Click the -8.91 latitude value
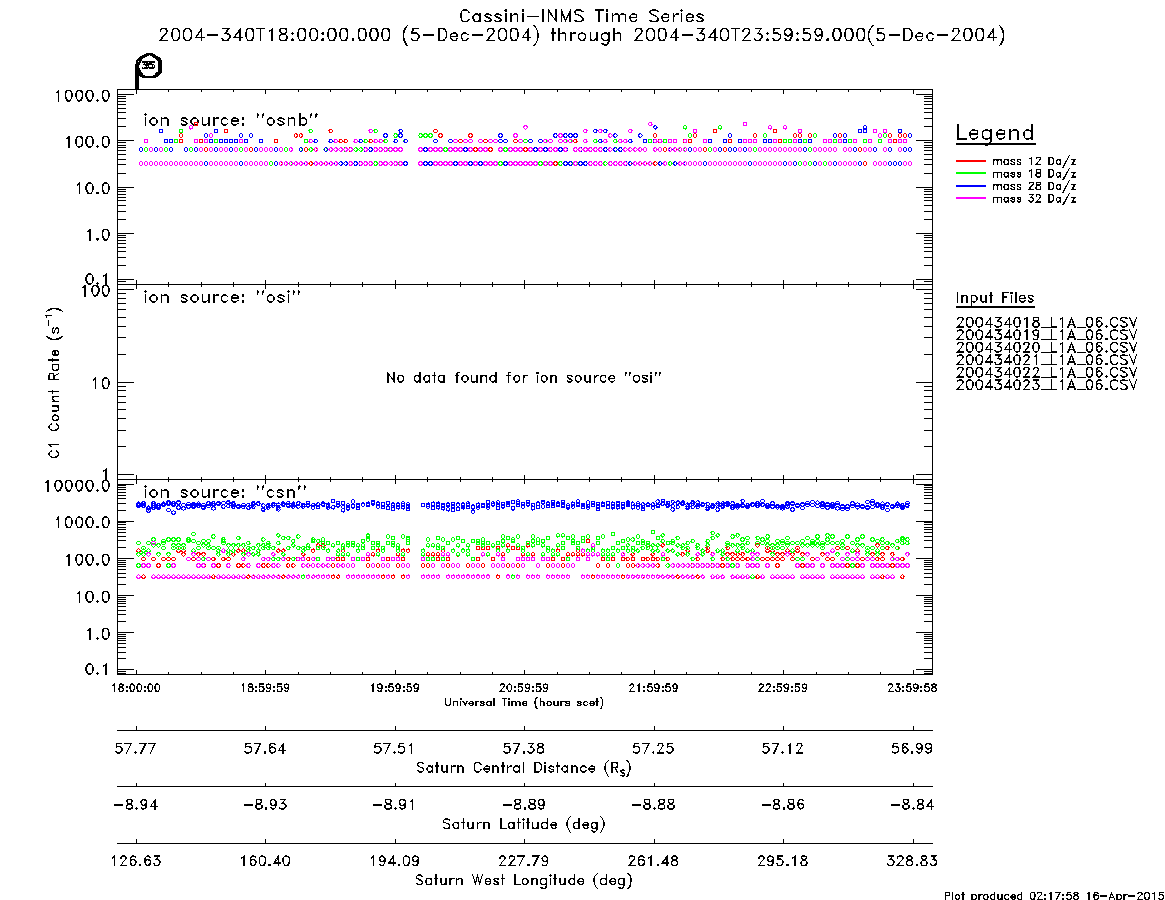The height and width of the screenshot is (900, 1165). coord(395,805)
